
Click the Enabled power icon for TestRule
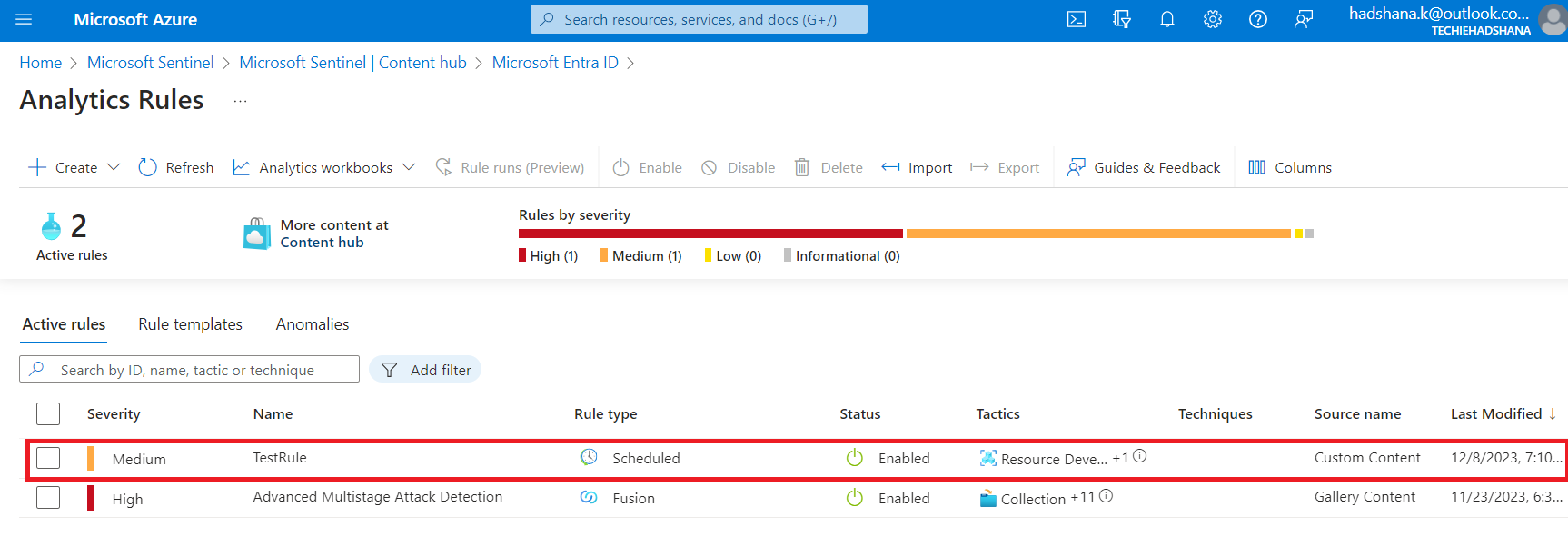[855, 458]
